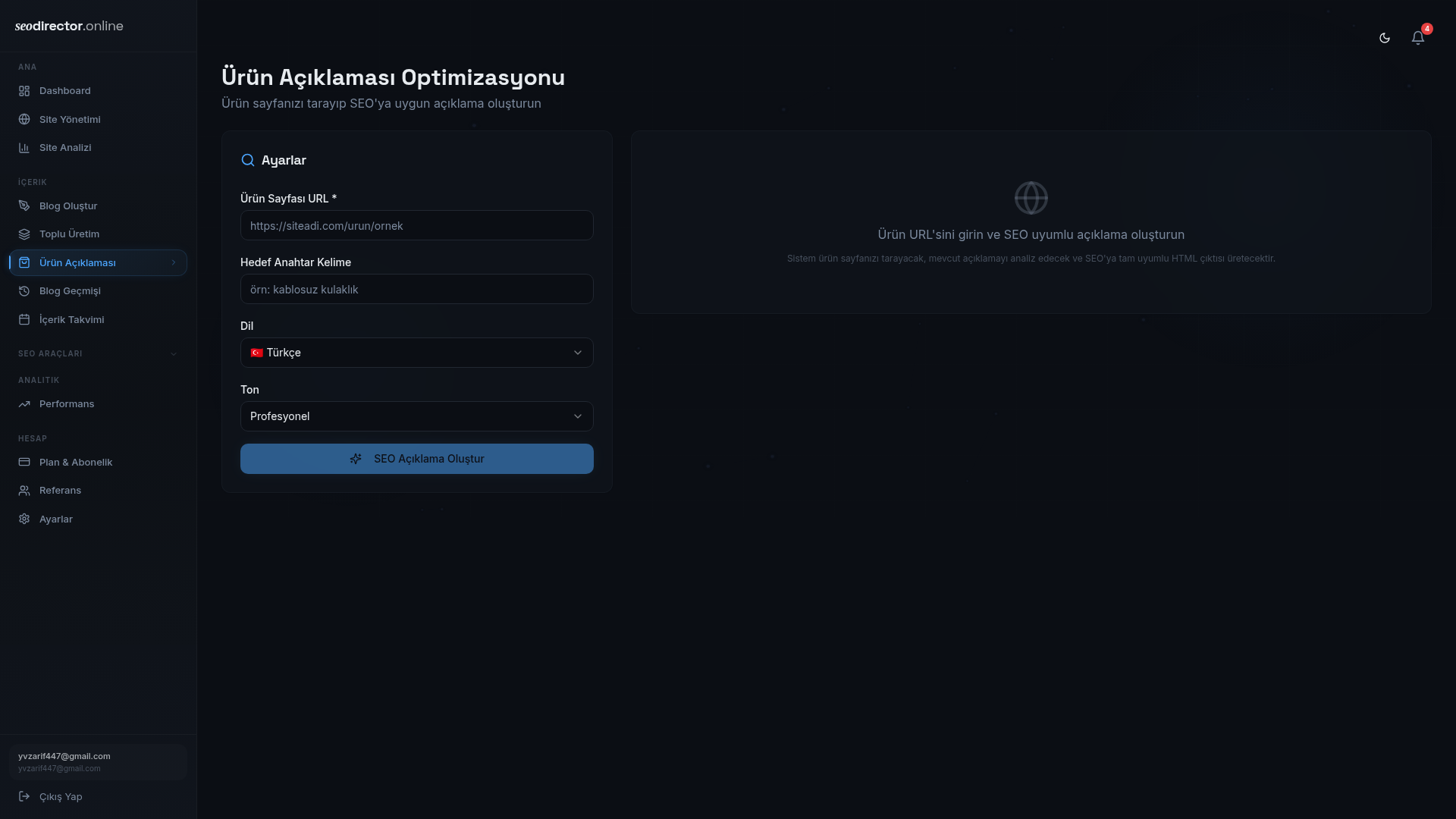Click the Ürün Sayfası URL input field
Screen dimensions: 1456x819
(x=416, y=226)
